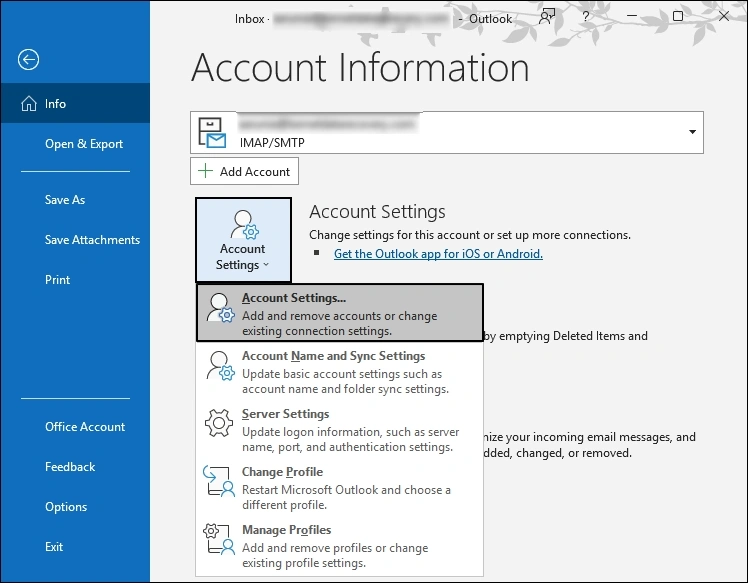
Task: Click the person-gear icon on Account Settings button
Action: click(244, 224)
